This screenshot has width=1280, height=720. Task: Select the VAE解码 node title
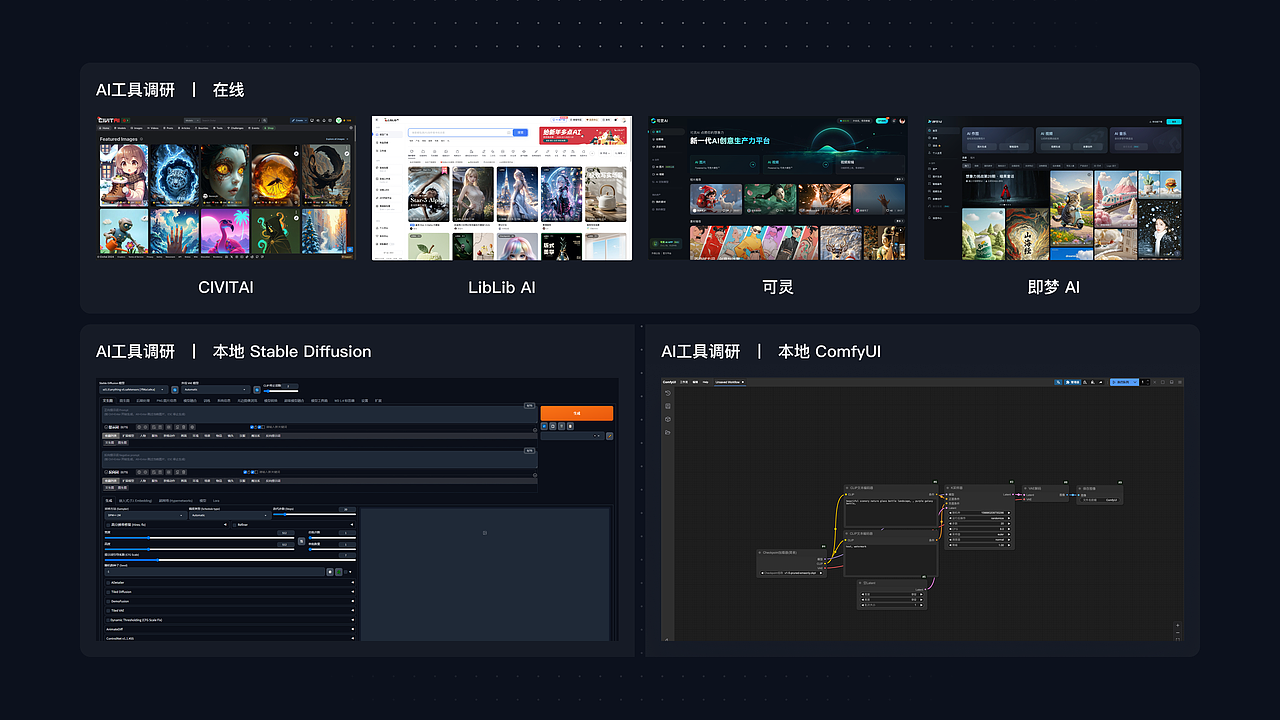[x=1035, y=488]
